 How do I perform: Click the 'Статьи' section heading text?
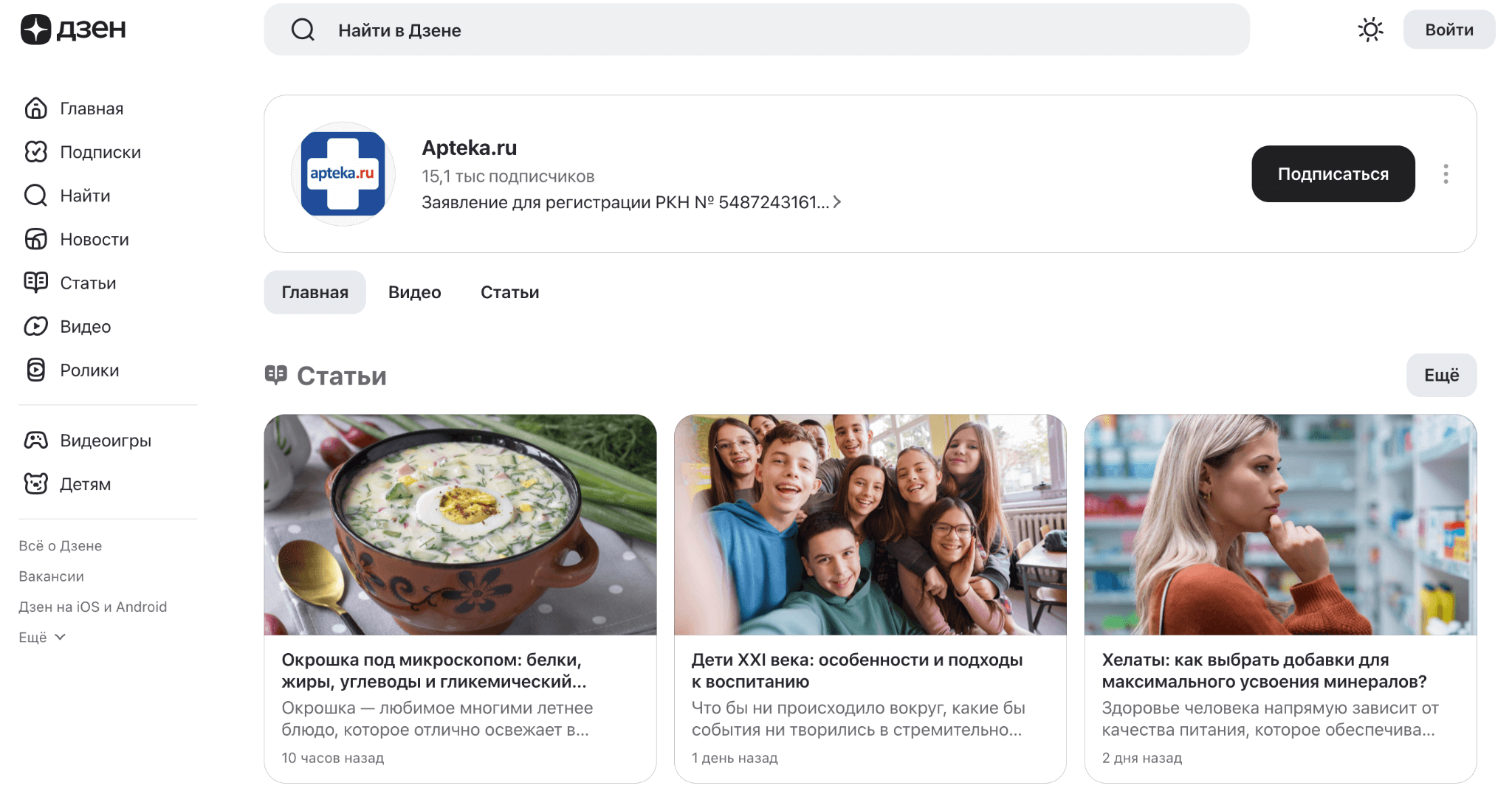(341, 376)
